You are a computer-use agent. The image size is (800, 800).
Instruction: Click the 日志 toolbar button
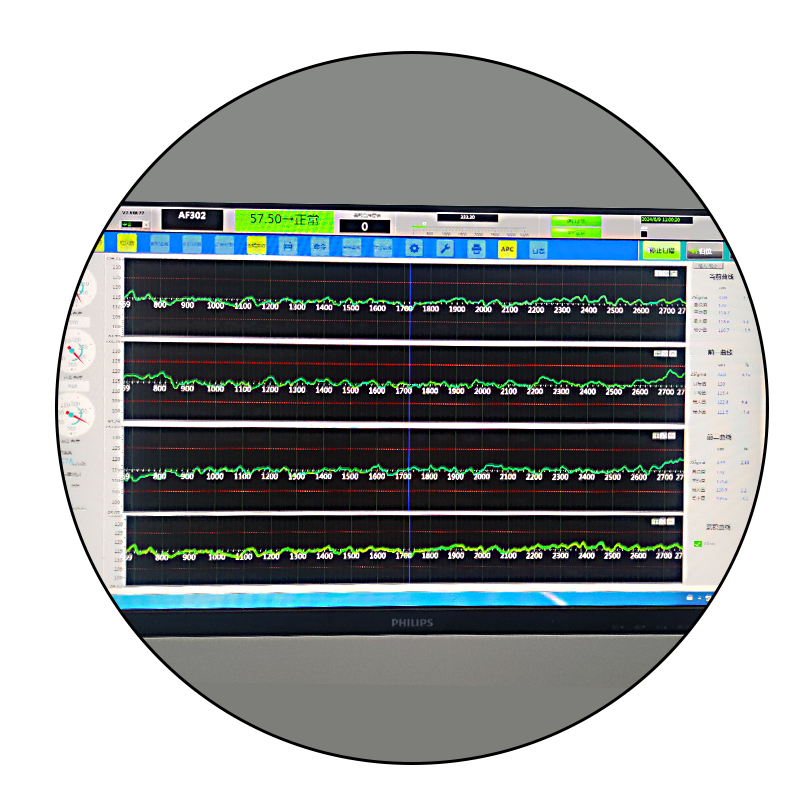click(x=539, y=249)
